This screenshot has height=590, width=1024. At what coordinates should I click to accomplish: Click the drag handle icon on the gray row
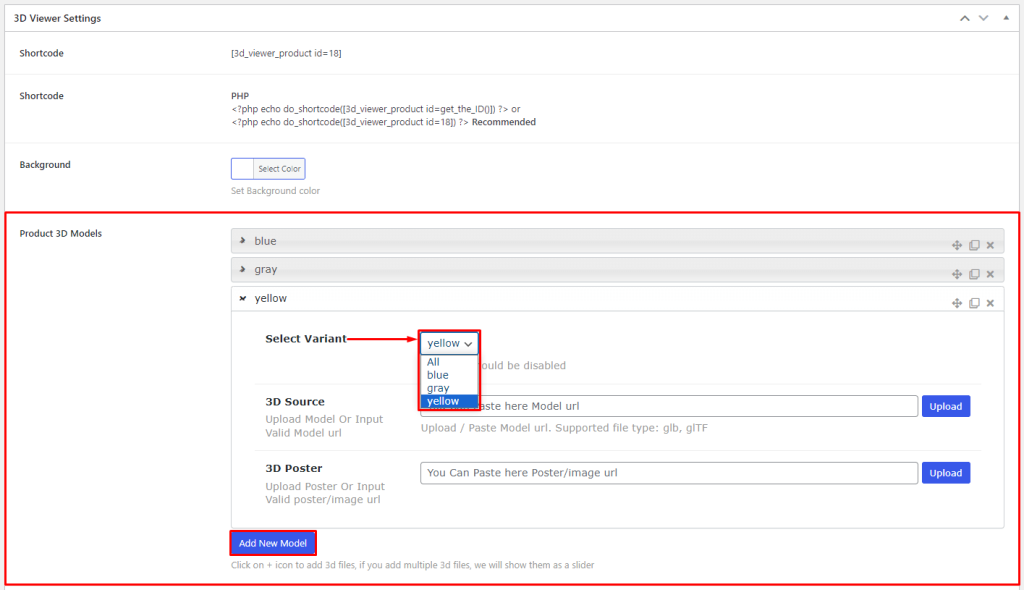(x=957, y=274)
